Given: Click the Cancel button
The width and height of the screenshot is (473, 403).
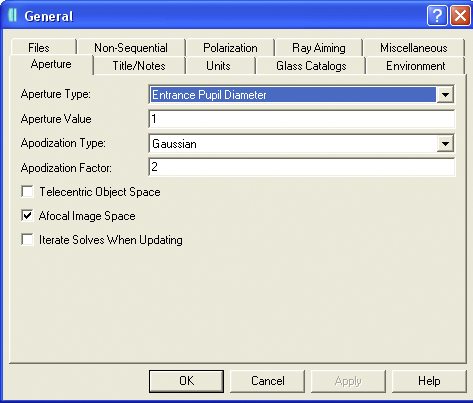Looking at the screenshot, I should (x=268, y=381).
